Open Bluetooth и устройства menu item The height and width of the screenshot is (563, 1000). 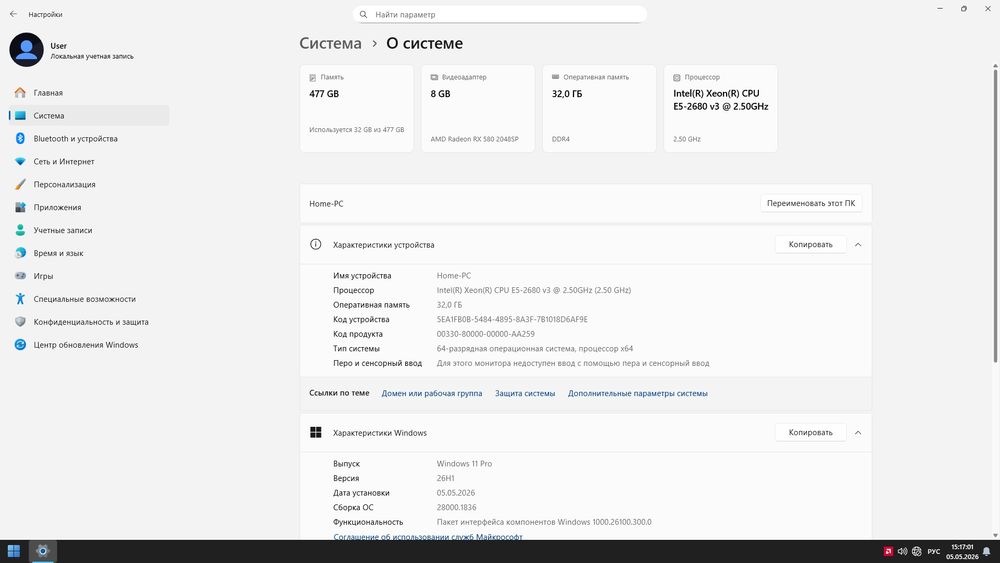tap(89, 138)
